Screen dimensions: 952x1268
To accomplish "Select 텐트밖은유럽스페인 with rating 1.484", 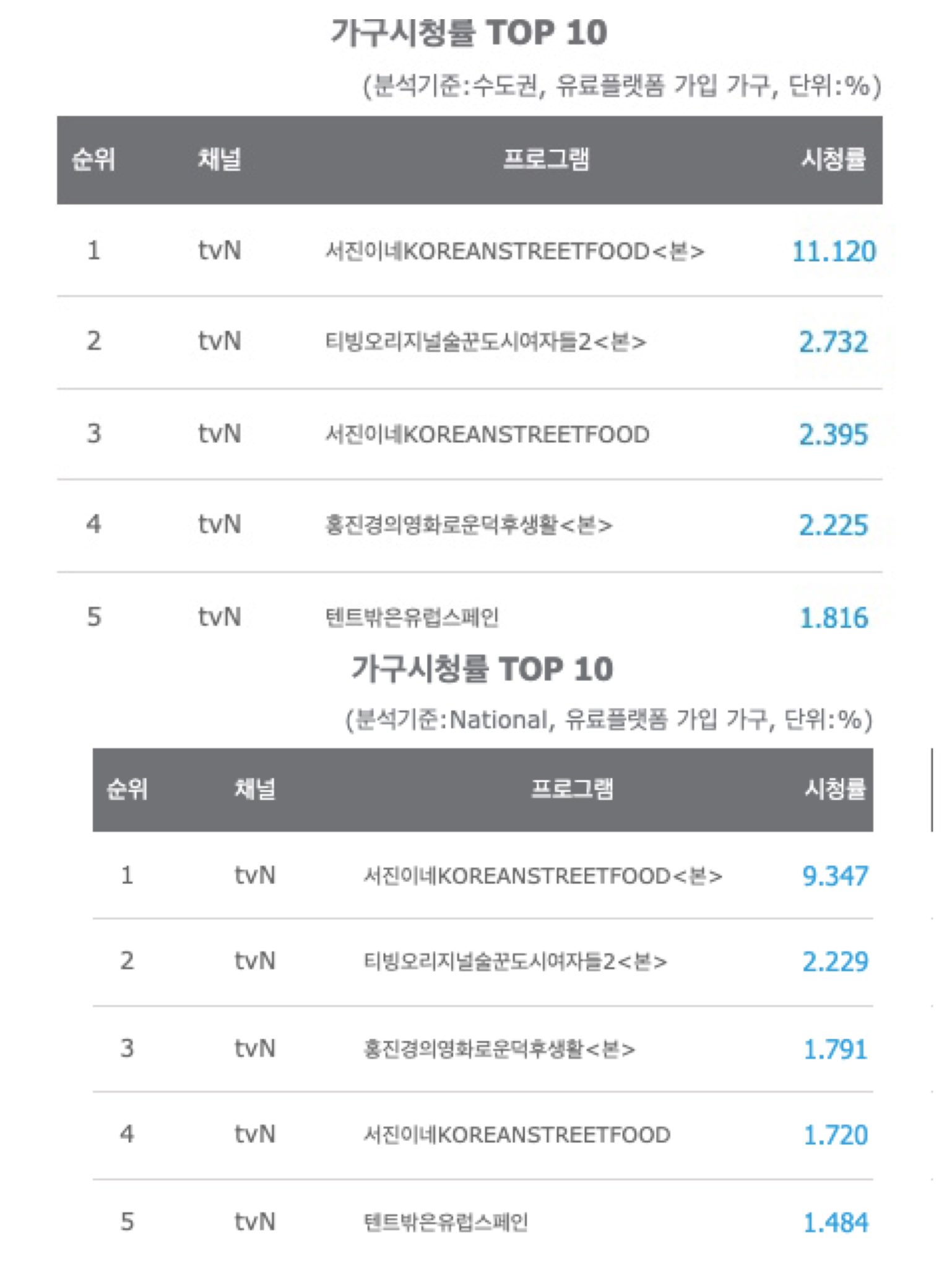I will click(446, 1222).
